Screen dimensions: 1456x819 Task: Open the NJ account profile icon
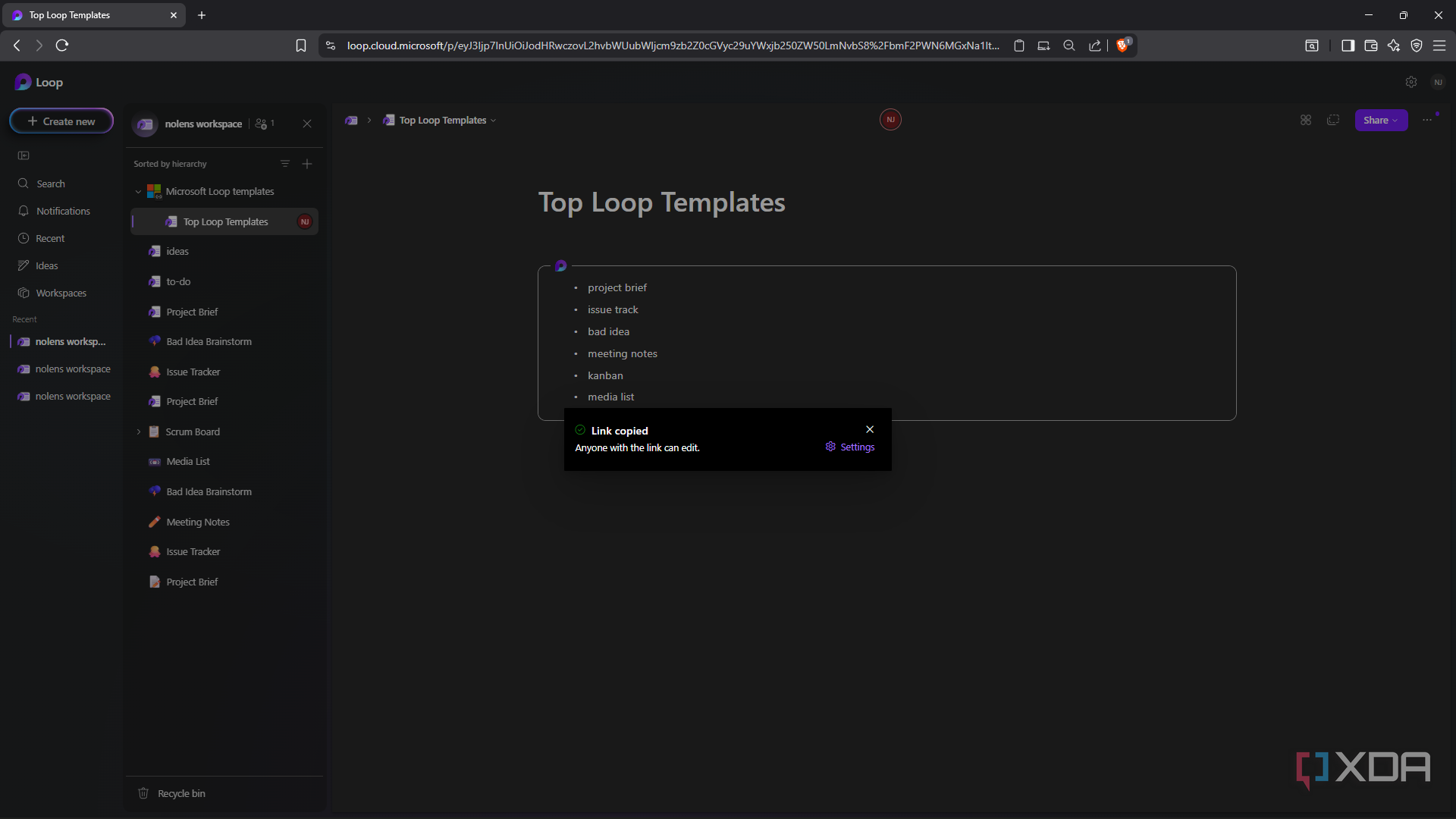pyautogui.click(x=1439, y=82)
